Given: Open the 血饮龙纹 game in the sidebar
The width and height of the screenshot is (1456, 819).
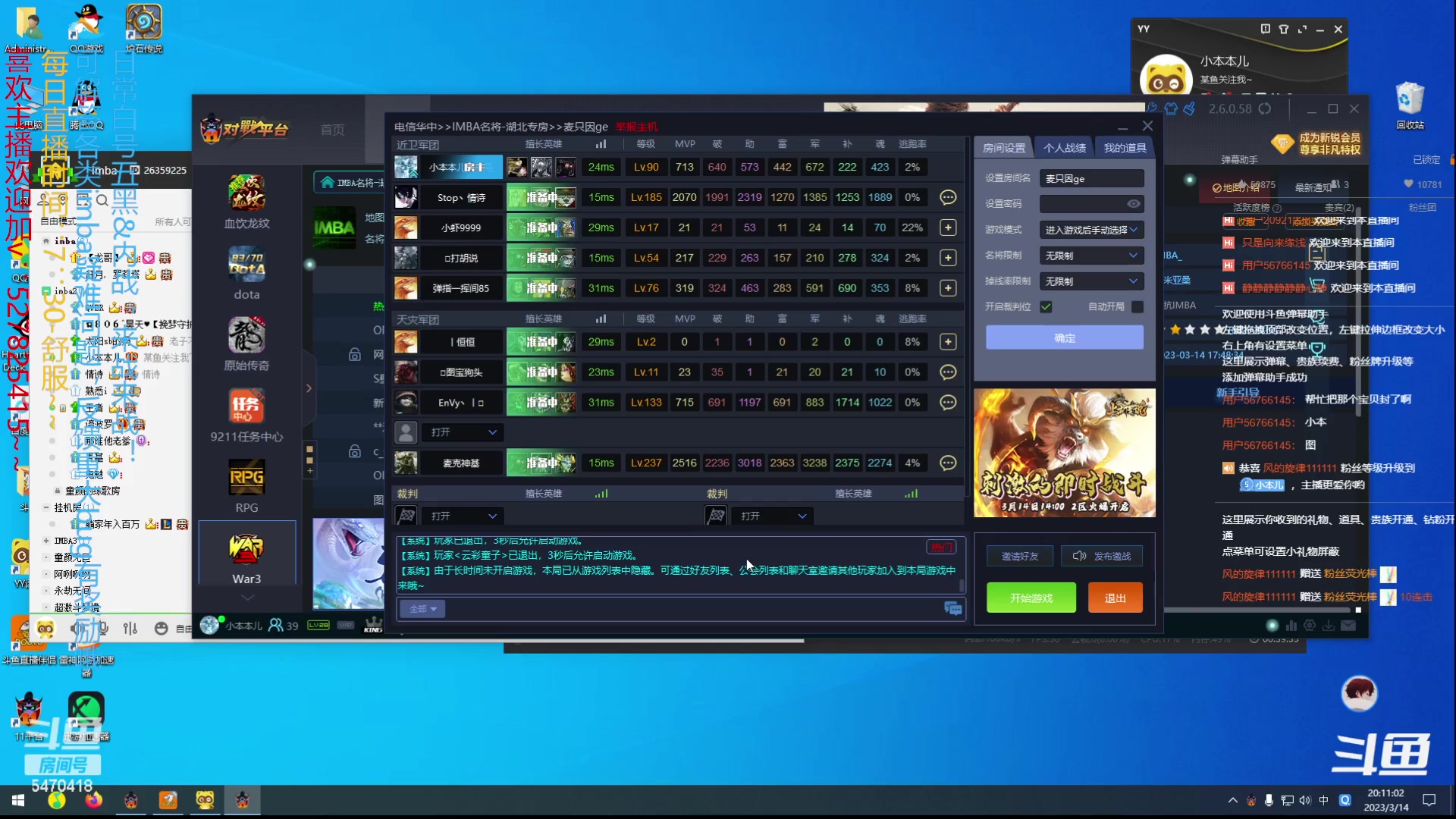Looking at the screenshot, I should pos(246,202).
